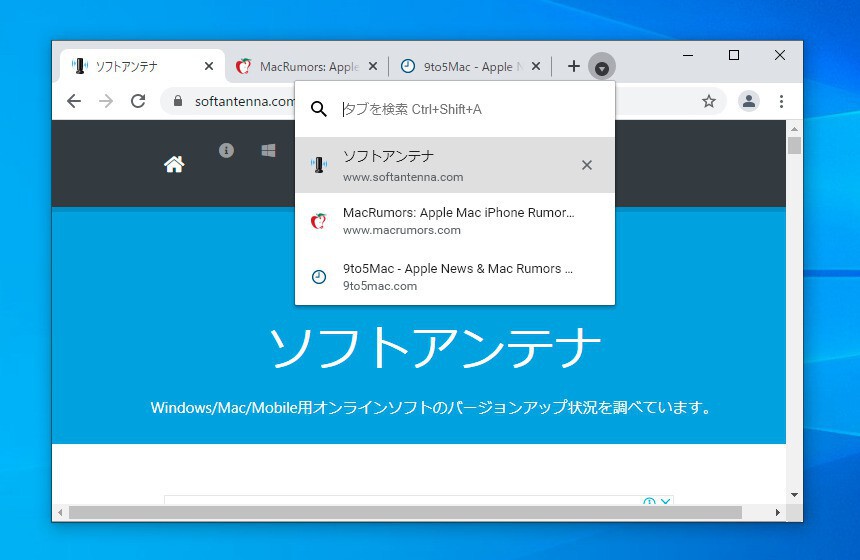Minimize the Chrome window

pos(688,55)
